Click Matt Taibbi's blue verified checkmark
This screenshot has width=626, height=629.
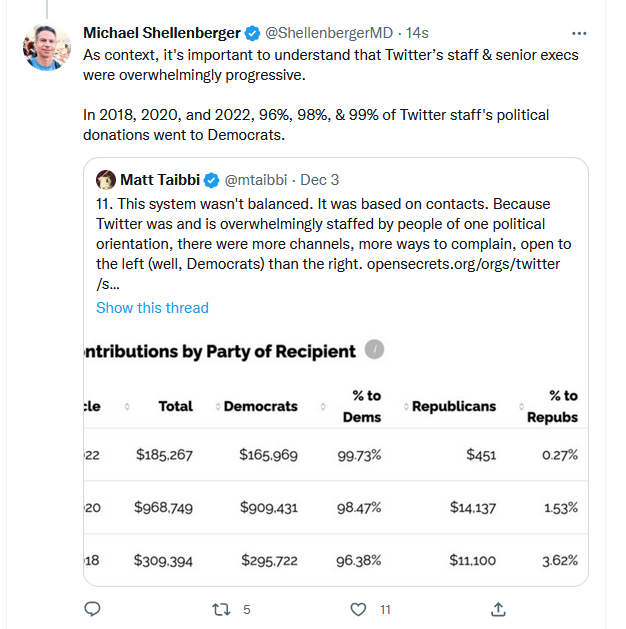pyautogui.click(x=212, y=180)
